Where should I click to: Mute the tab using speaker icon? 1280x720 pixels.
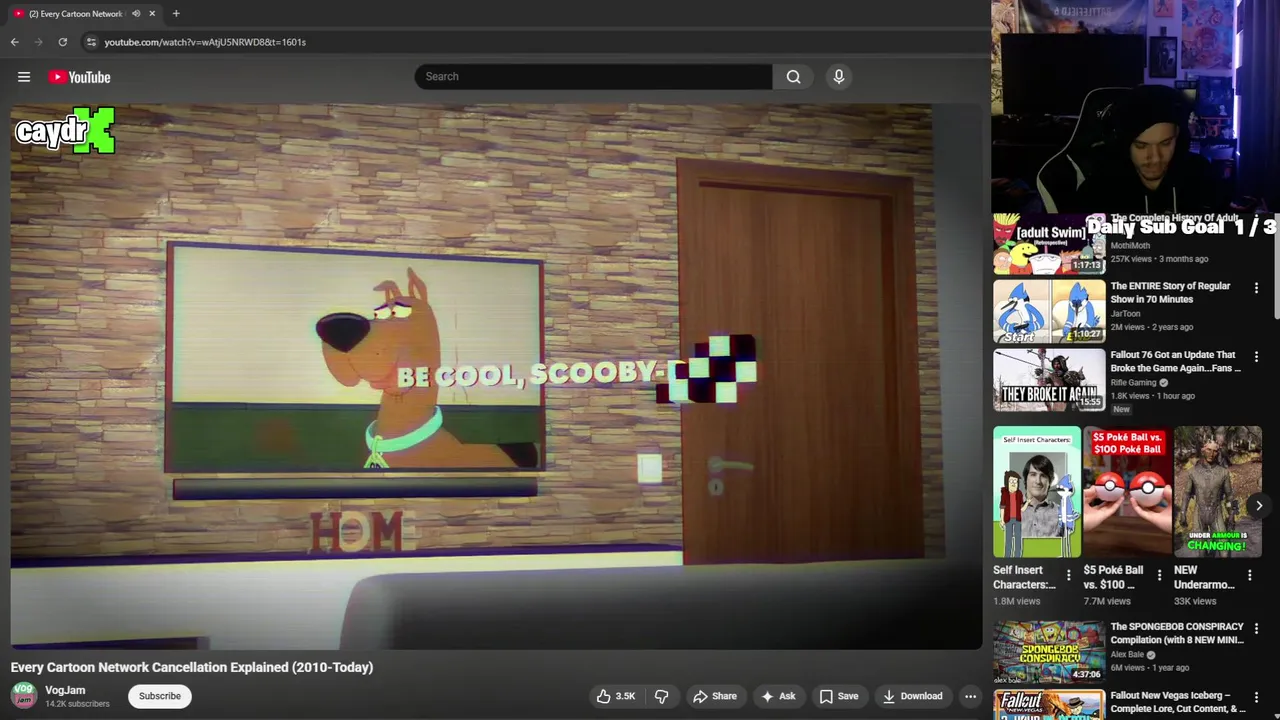pyautogui.click(x=136, y=13)
